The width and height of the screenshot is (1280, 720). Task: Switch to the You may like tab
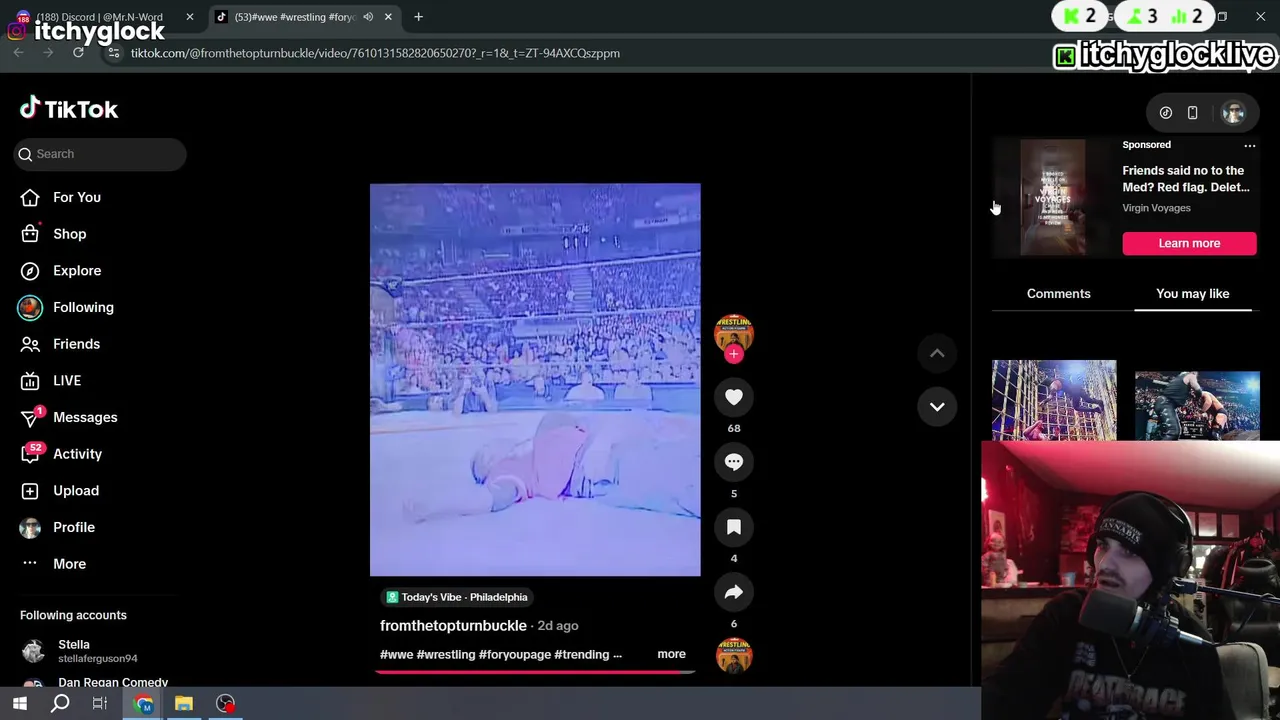pyautogui.click(x=1192, y=293)
